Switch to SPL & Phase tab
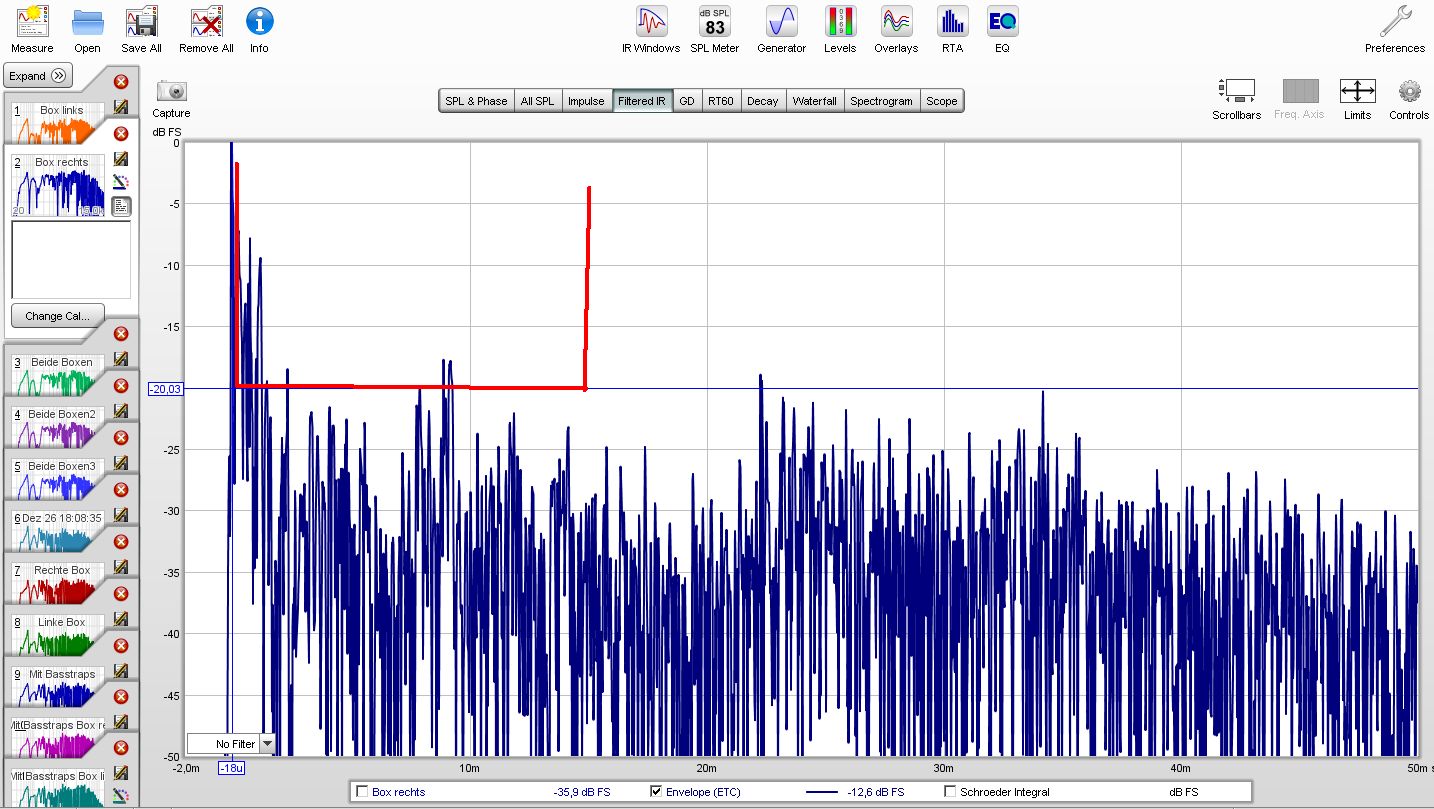The width and height of the screenshot is (1434, 809). pyautogui.click(x=476, y=101)
